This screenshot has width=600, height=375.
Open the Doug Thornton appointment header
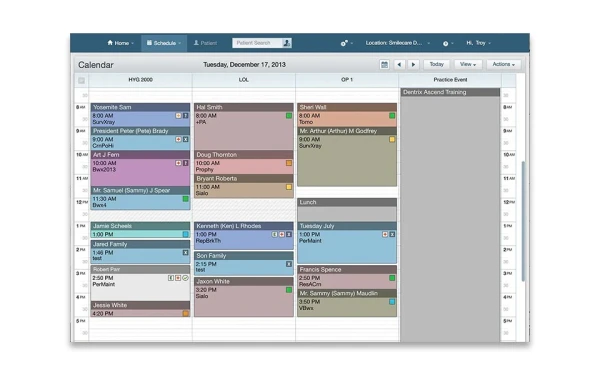click(244, 155)
